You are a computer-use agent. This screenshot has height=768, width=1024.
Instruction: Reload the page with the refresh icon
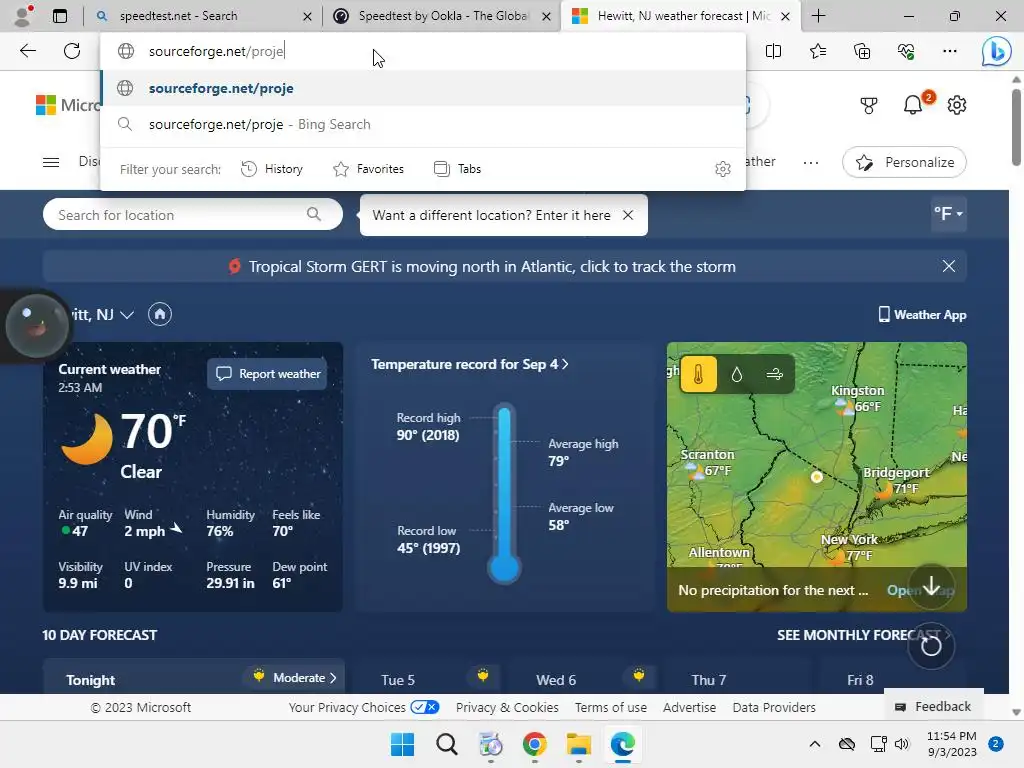72,51
